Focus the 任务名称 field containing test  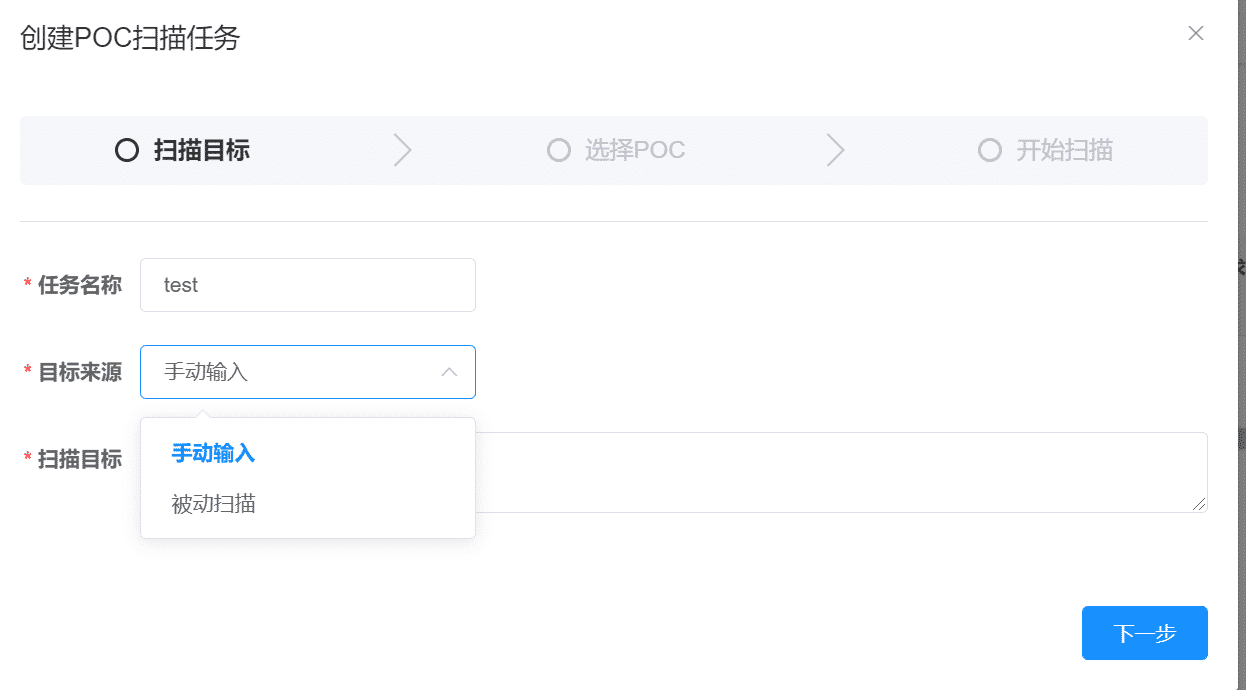coord(308,285)
